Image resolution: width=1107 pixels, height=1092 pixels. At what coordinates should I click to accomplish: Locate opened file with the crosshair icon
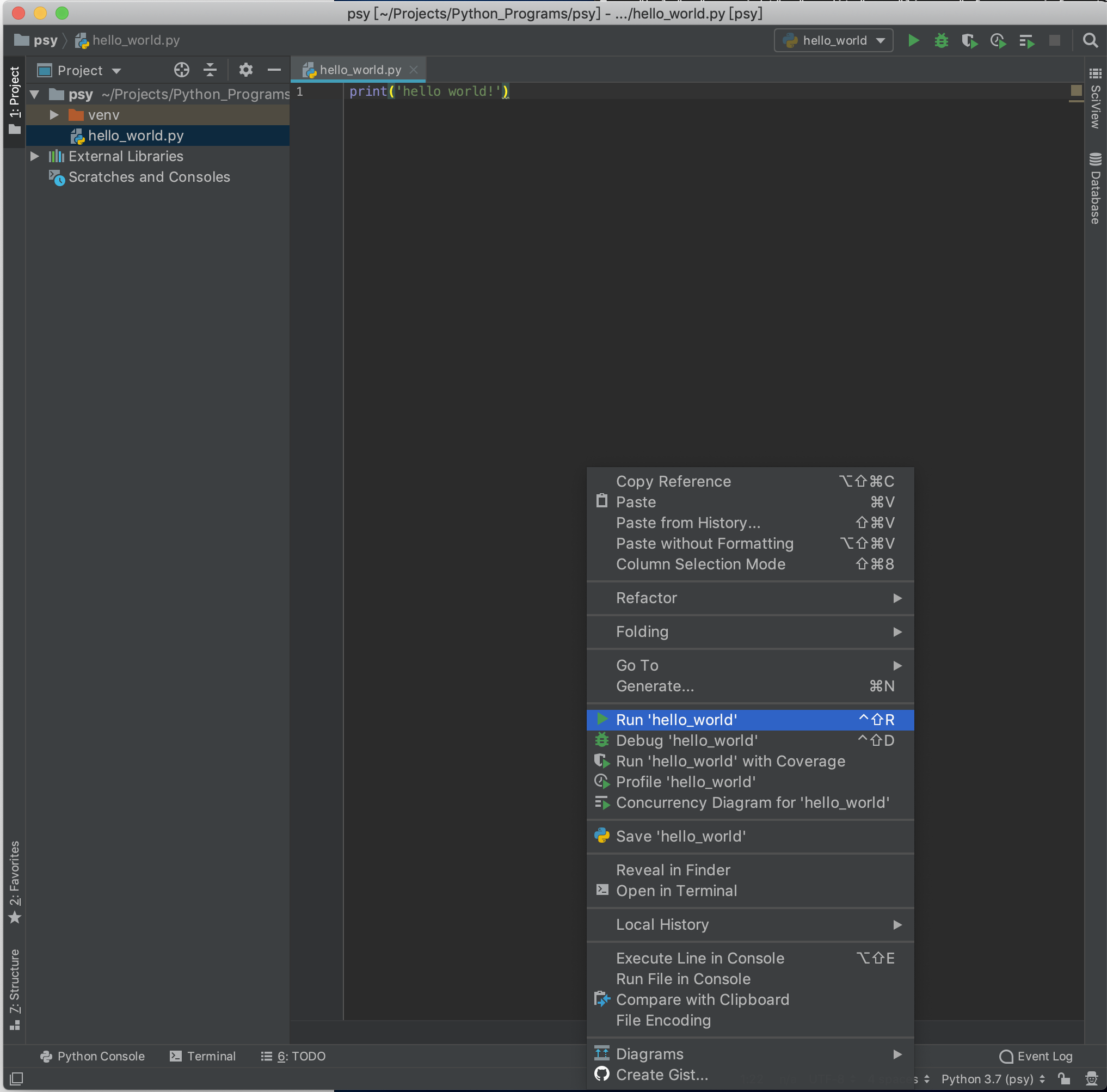181,70
